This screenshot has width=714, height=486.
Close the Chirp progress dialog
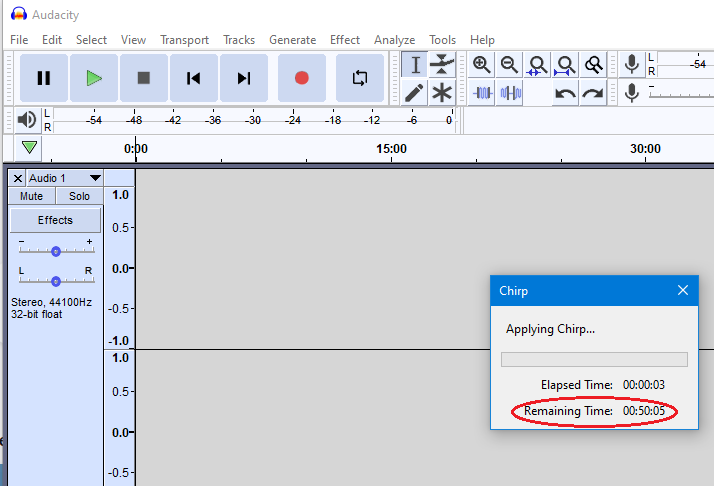(683, 290)
